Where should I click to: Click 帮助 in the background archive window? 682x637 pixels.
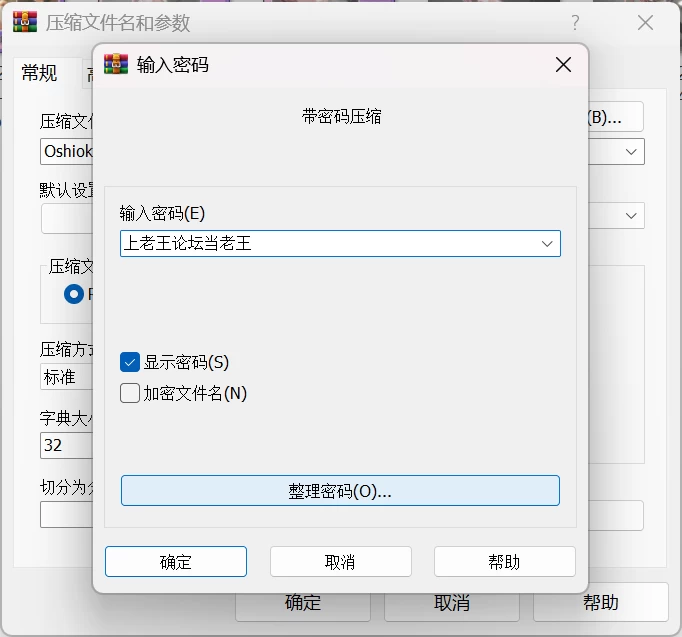[x=601, y=603]
